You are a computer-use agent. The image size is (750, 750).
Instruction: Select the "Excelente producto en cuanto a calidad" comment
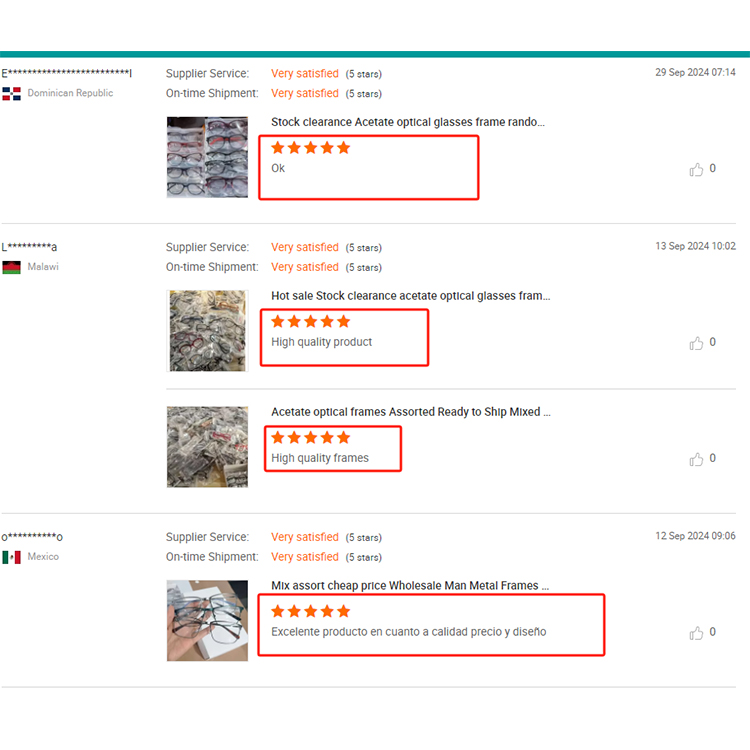tap(408, 632)
